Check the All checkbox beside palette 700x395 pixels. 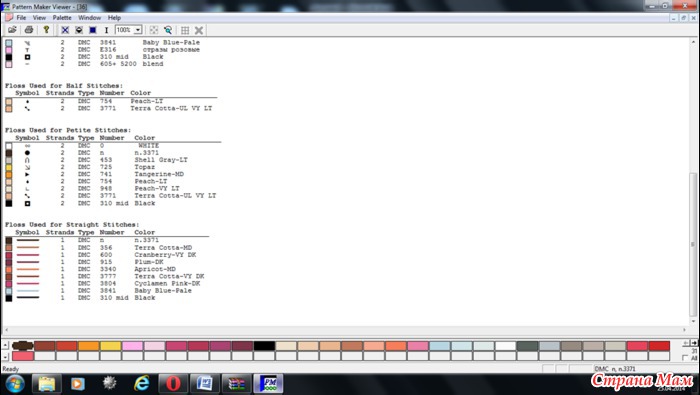[x=685, y=358]
